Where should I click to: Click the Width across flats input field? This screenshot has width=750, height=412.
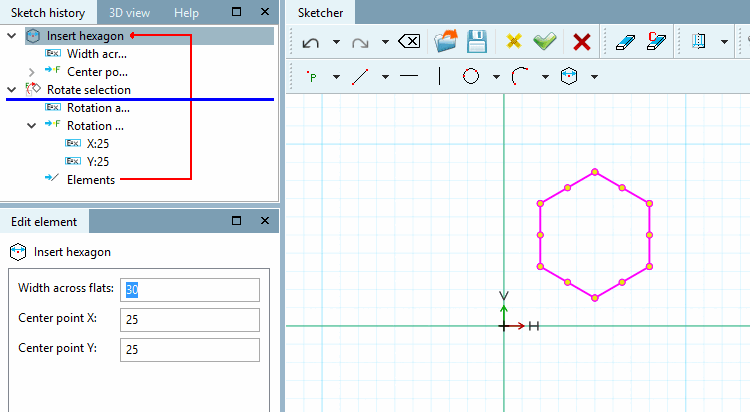190,290
